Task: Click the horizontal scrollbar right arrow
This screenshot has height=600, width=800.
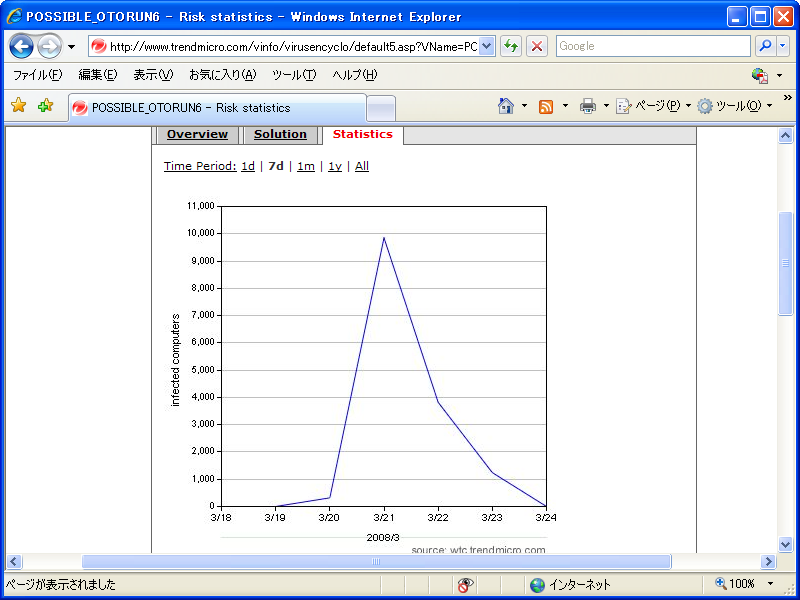Action: click(768, 562)
